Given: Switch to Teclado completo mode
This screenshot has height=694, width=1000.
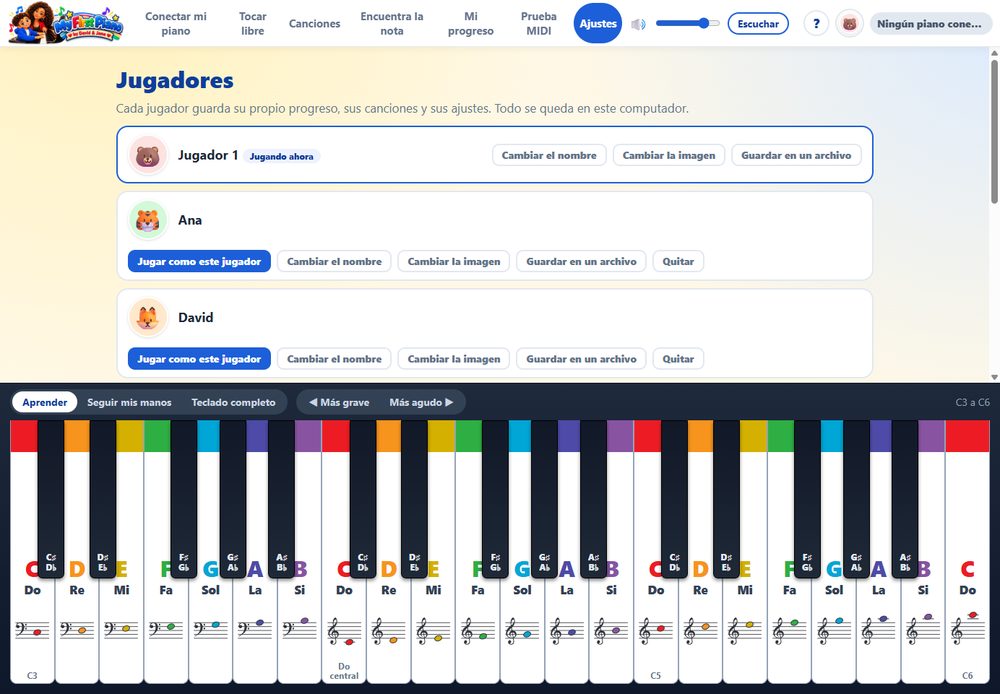Looking at the screenshot, I should (x=233, y=402).
